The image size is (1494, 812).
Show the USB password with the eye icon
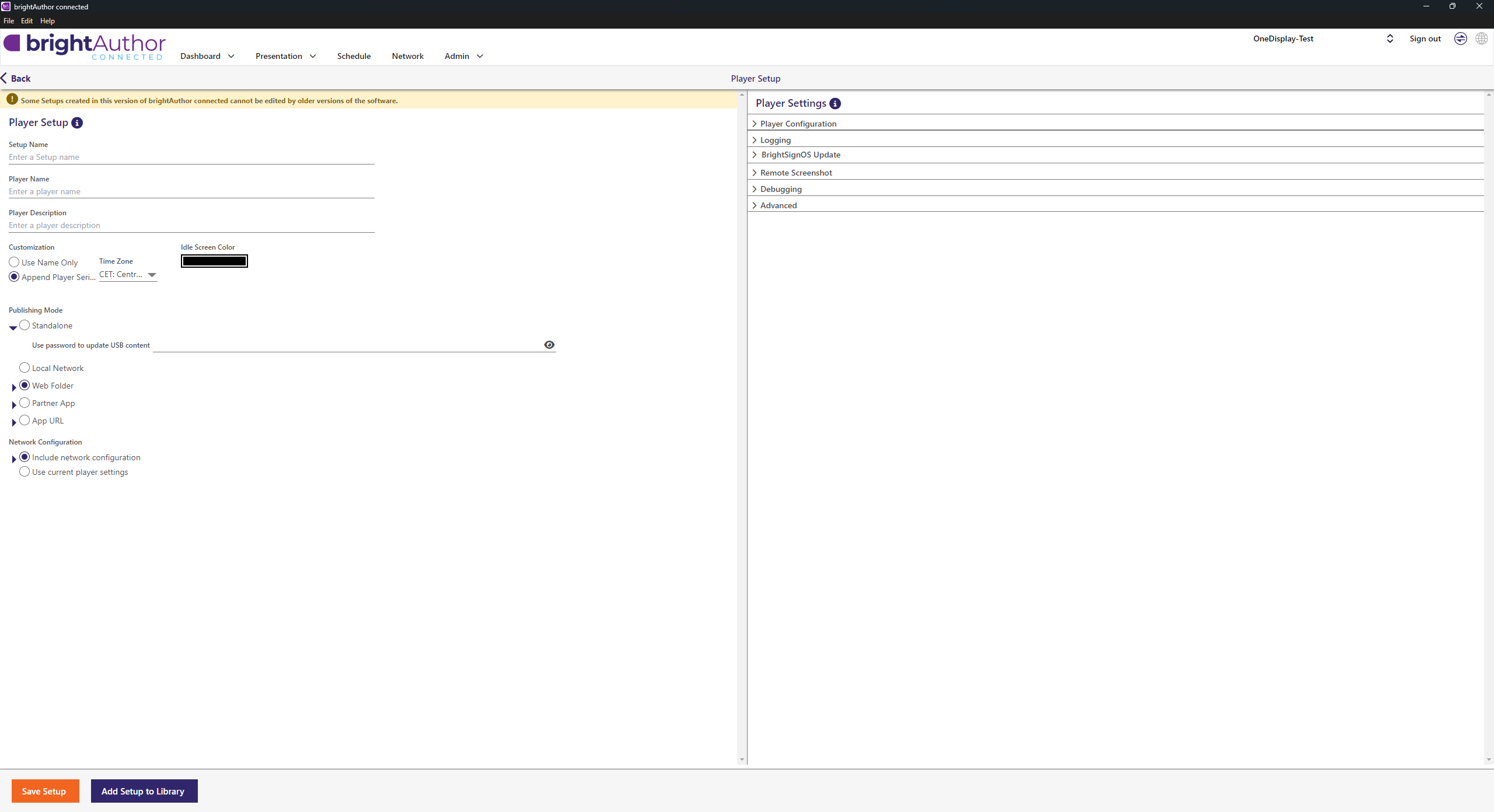(549, 345)
